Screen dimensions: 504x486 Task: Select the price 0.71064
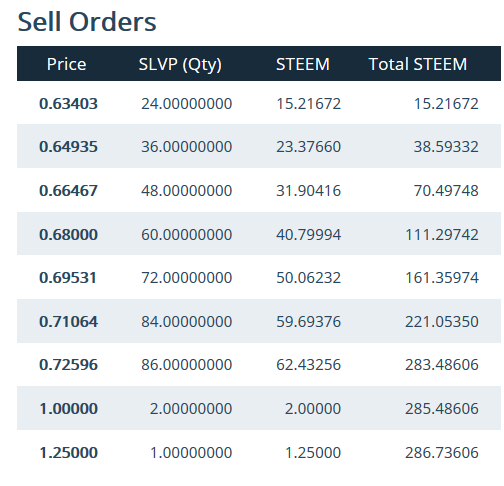(x=68, y=322)
